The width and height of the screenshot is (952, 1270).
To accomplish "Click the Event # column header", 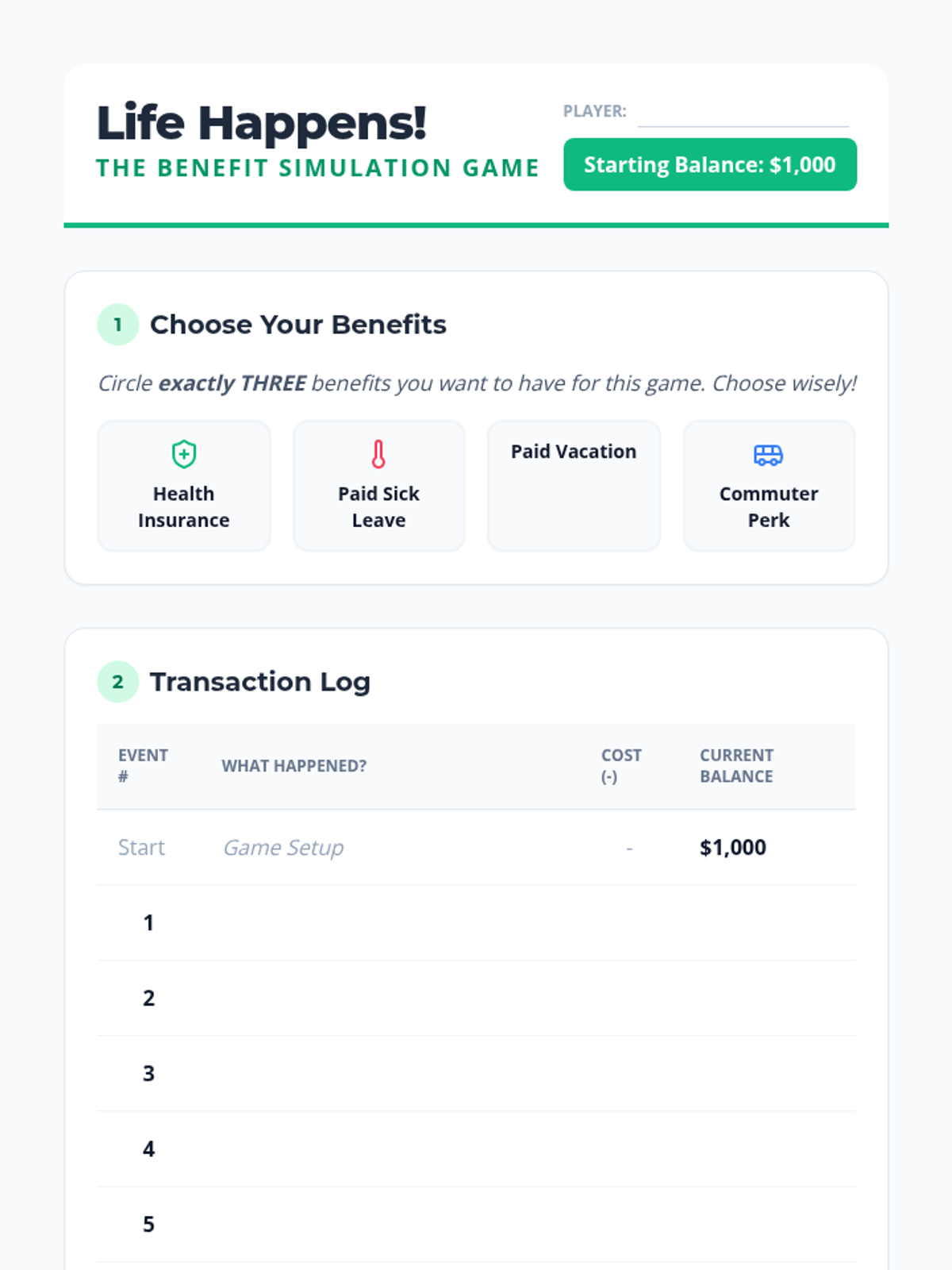I will click(x=143, y=766).
